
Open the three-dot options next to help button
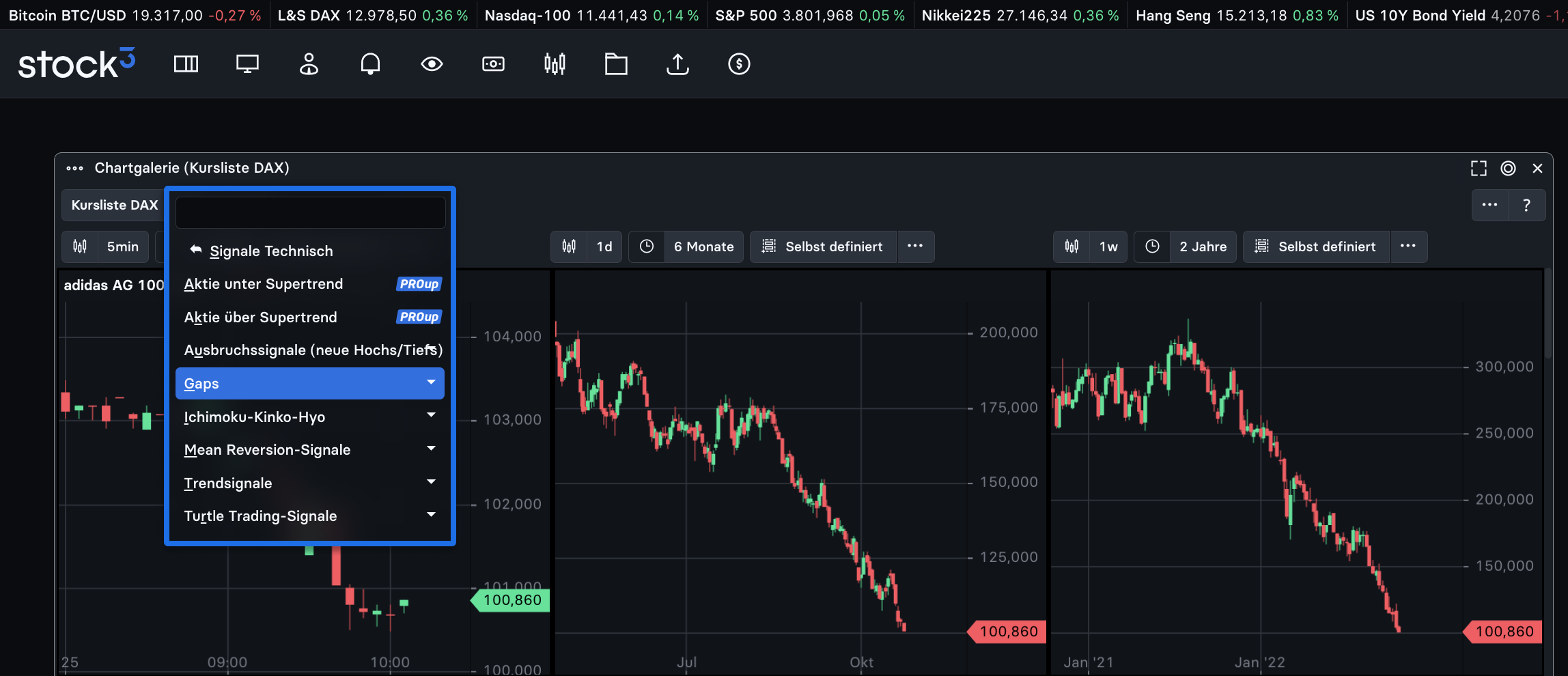point(1489,205)
